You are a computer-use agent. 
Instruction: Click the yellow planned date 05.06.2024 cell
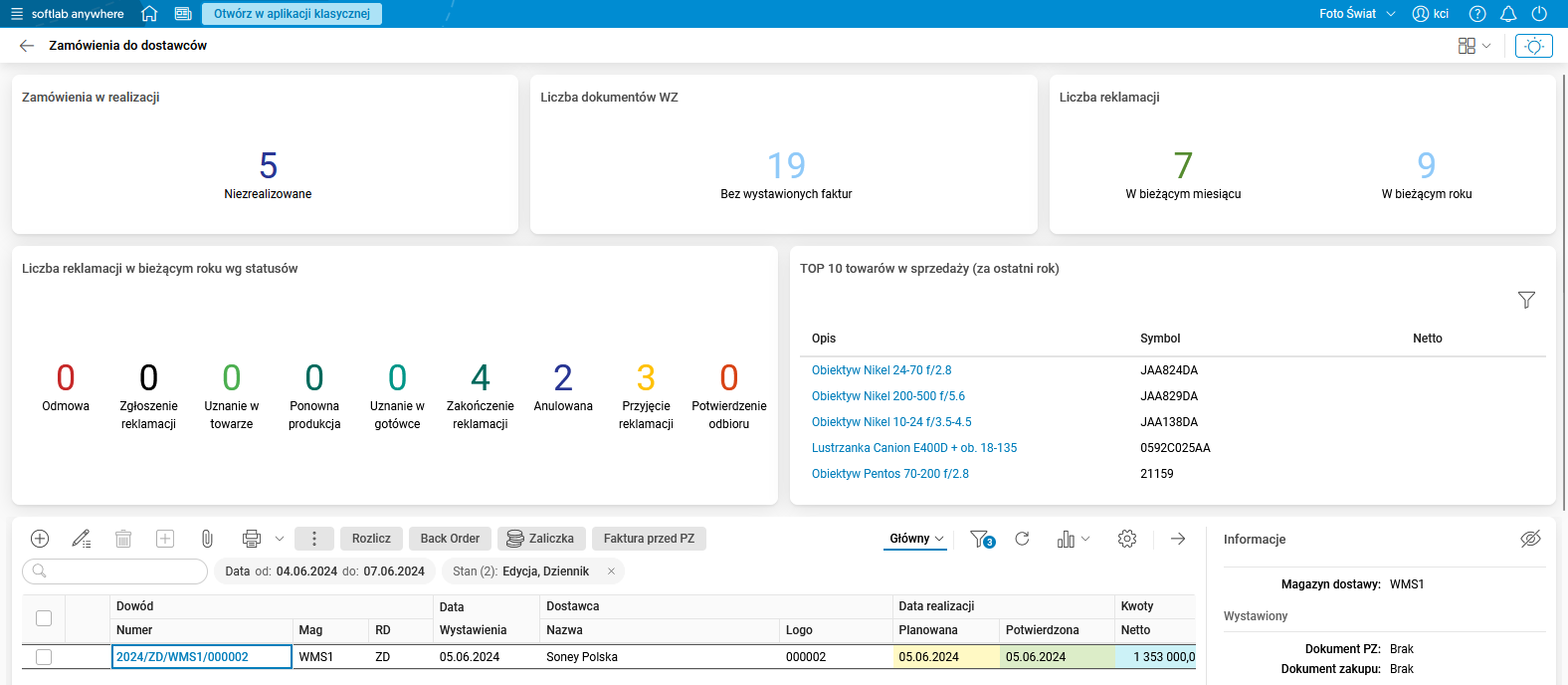point(946,657)
